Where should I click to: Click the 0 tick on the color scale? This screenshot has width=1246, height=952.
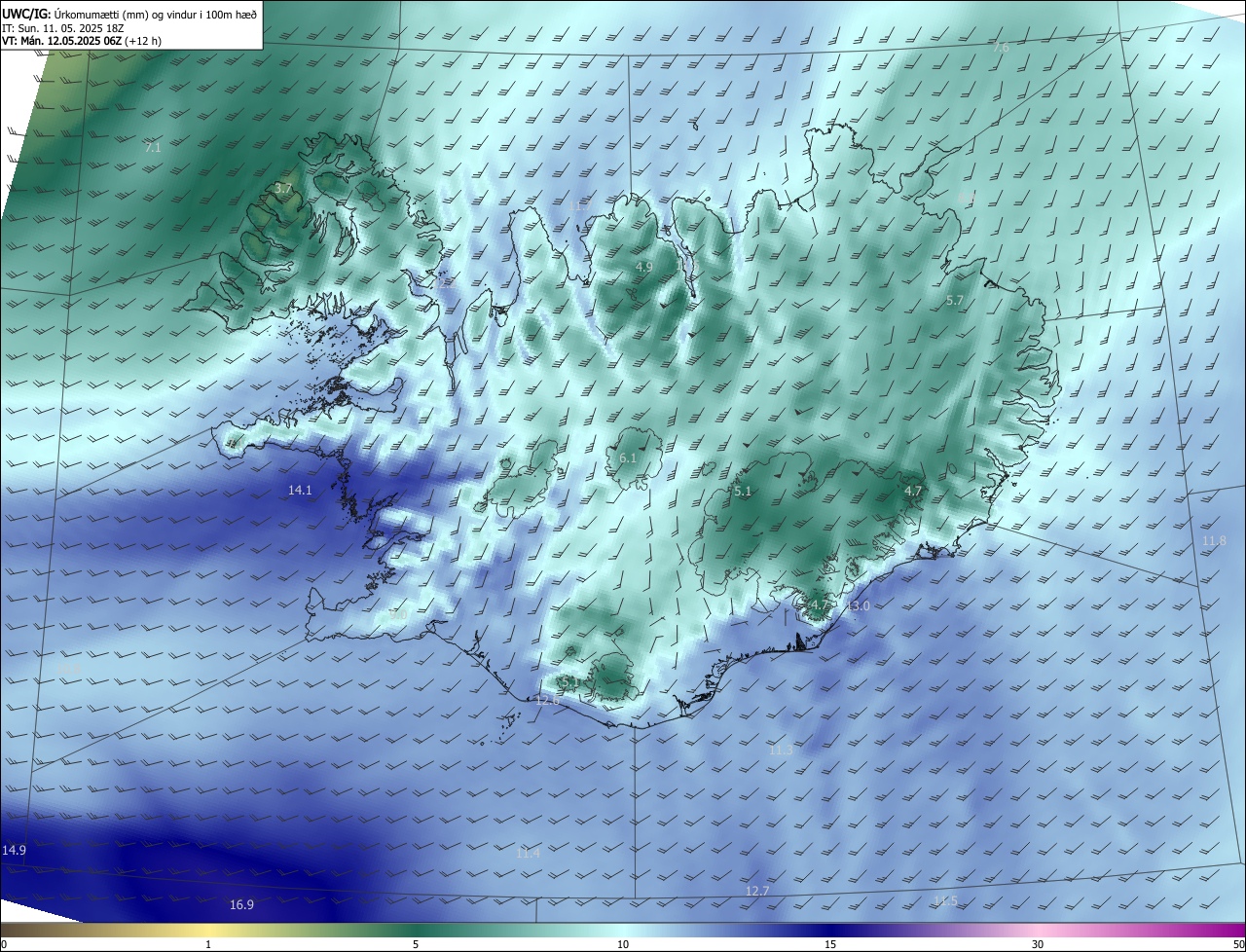coord(3,944)
